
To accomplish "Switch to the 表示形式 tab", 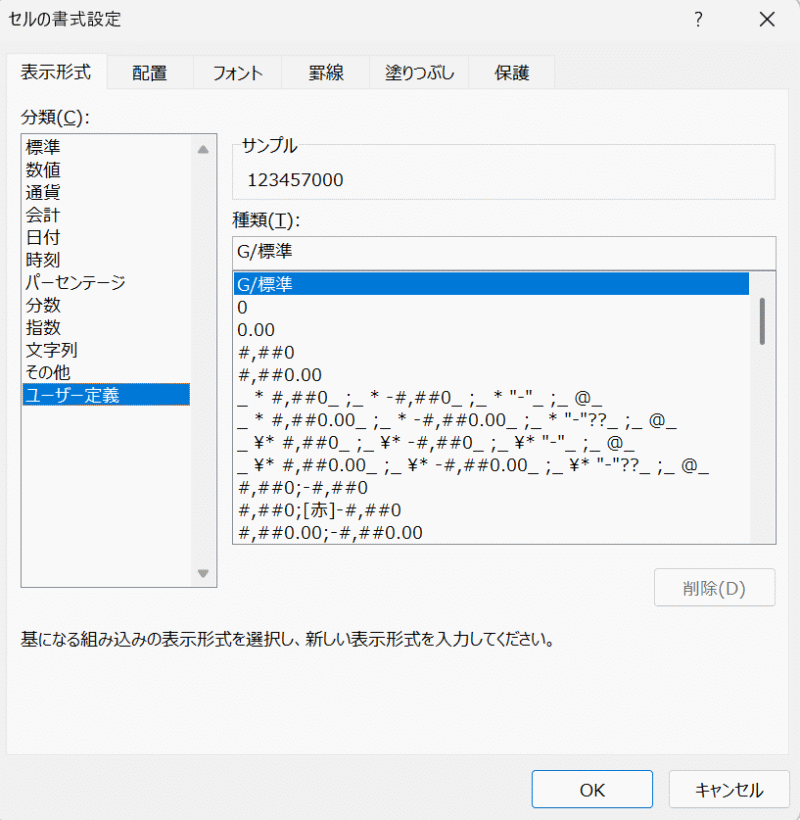I will pyautogui.click(x=56, y=72).
